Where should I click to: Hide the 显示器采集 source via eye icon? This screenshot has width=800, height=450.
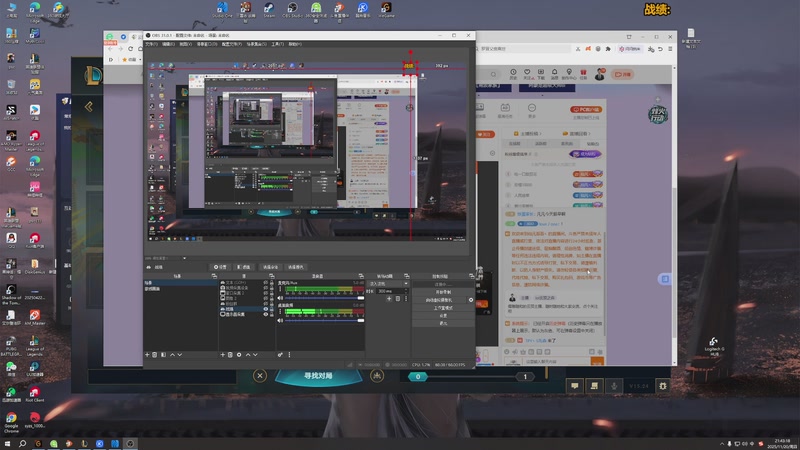point(265,314)
